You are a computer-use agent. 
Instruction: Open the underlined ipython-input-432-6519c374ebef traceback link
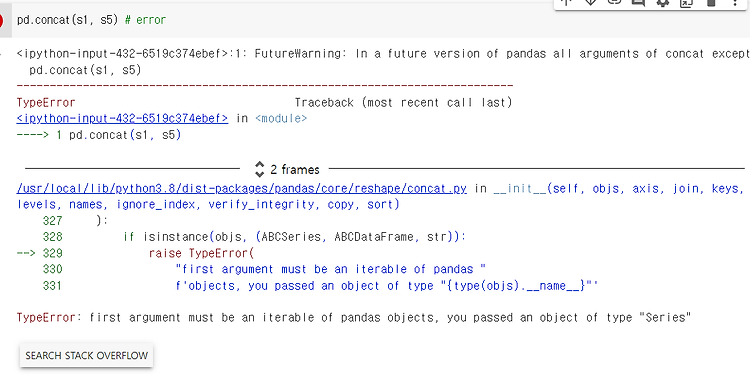(122, 118)
